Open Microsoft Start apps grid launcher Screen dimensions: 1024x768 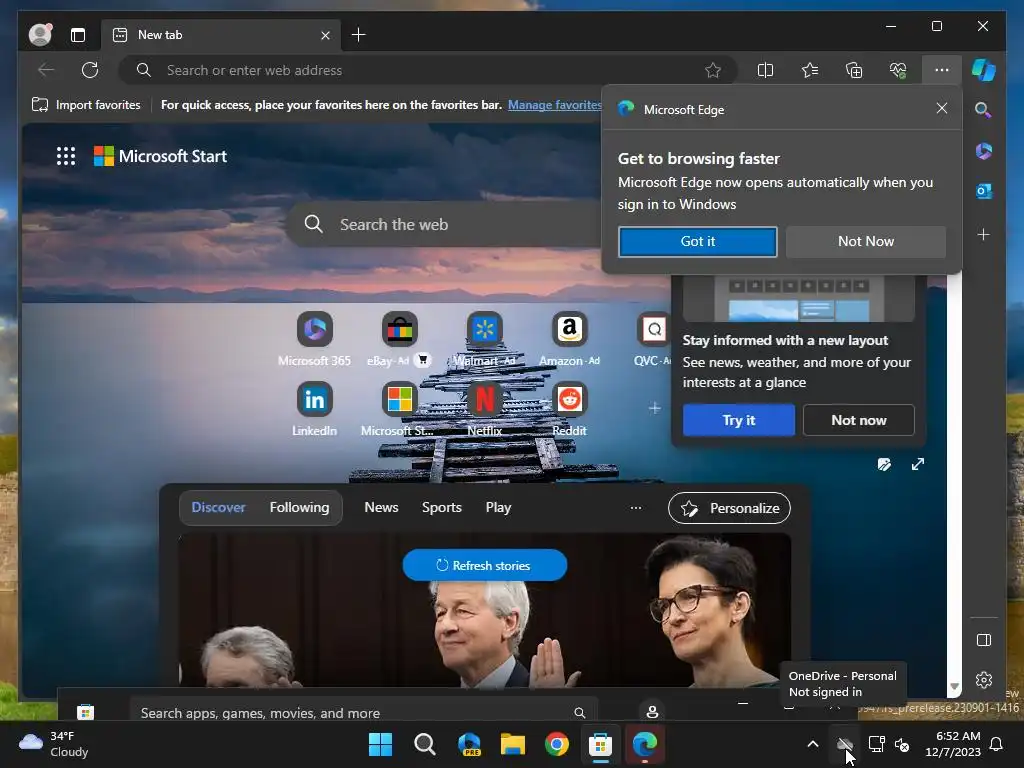pyautogui.click(x=66, y=156)
